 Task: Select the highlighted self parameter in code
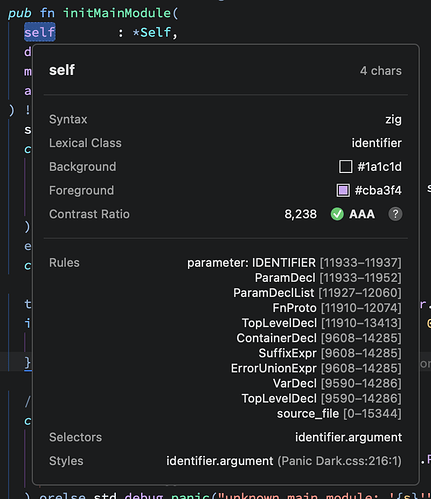[39, 32]
